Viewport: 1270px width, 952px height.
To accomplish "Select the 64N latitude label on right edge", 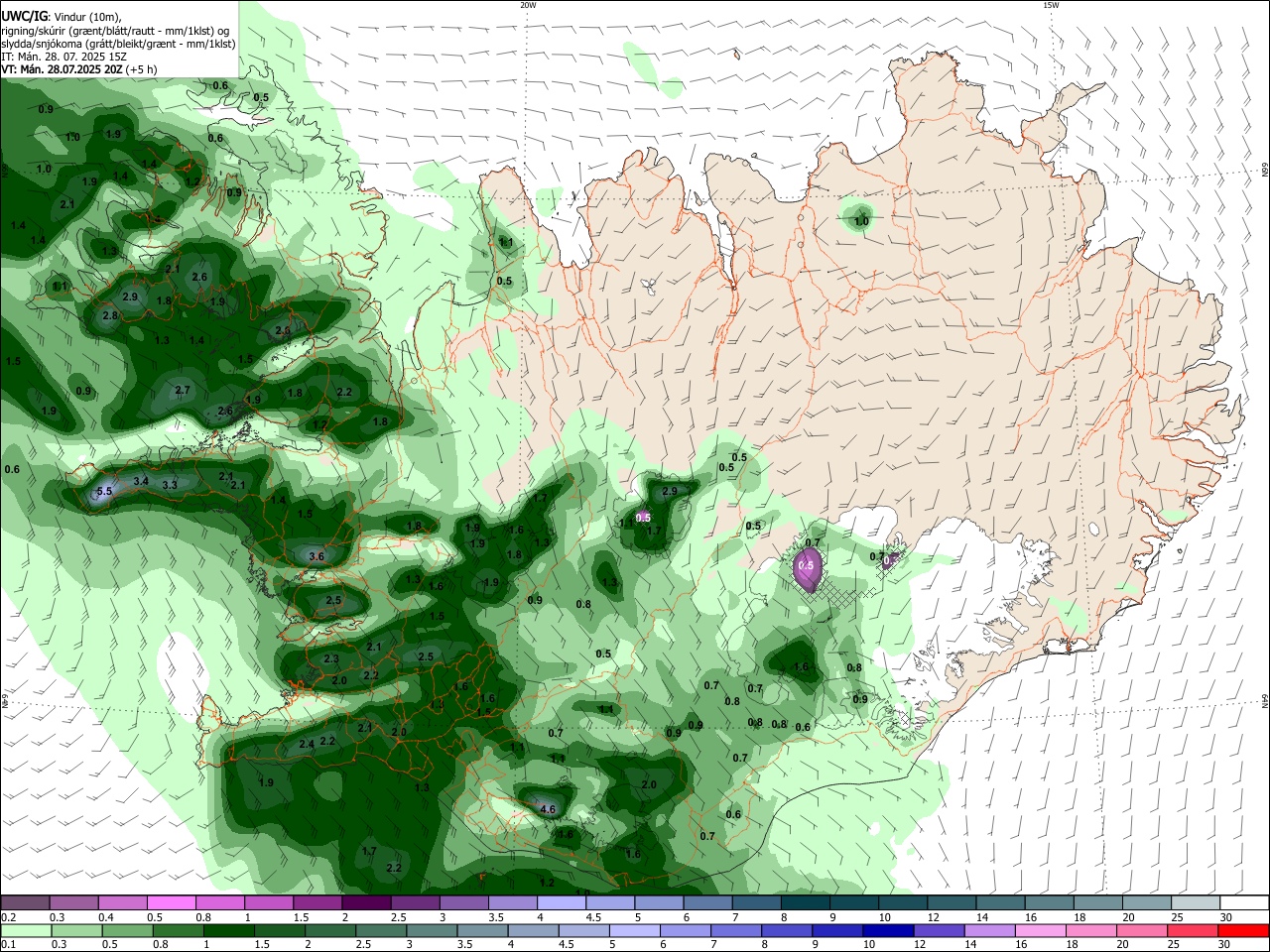I will click(x=1265, y=700).
